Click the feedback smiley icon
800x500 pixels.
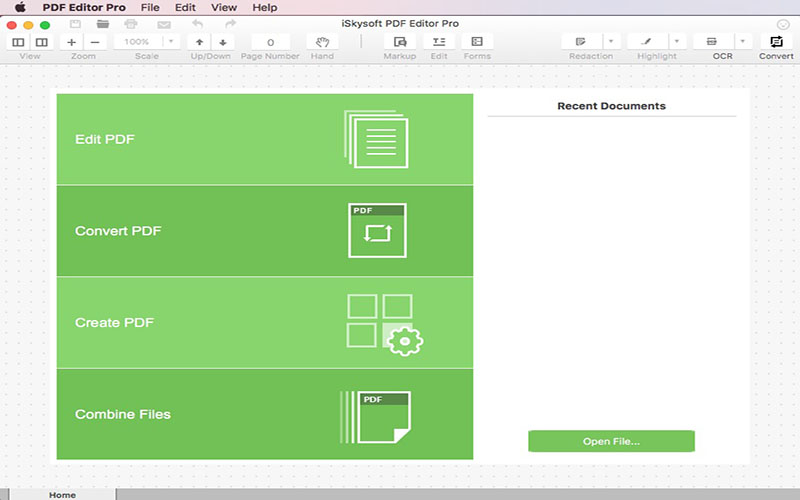point(783,24)
